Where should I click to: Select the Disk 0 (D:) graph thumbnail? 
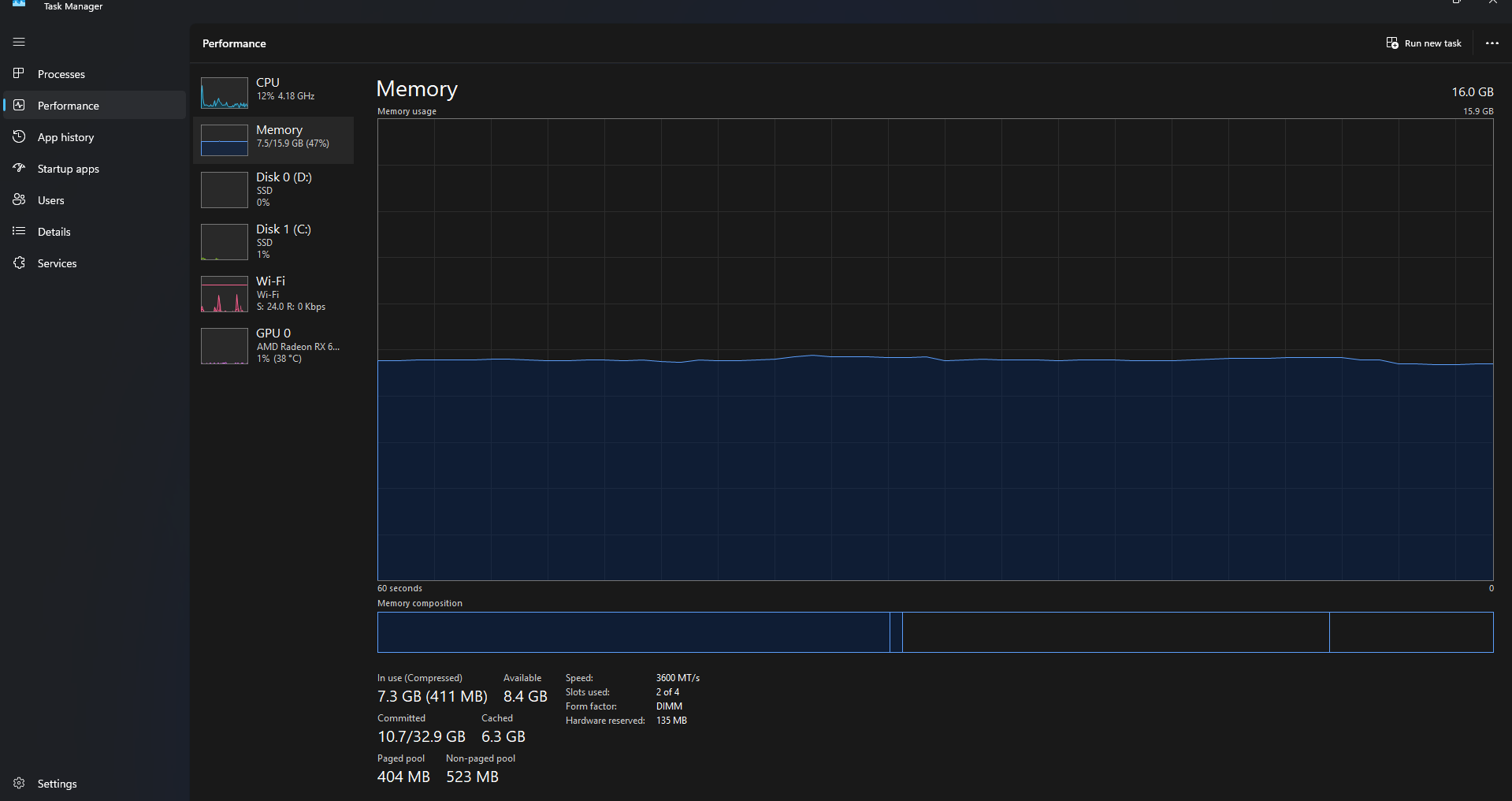[225, 189]
